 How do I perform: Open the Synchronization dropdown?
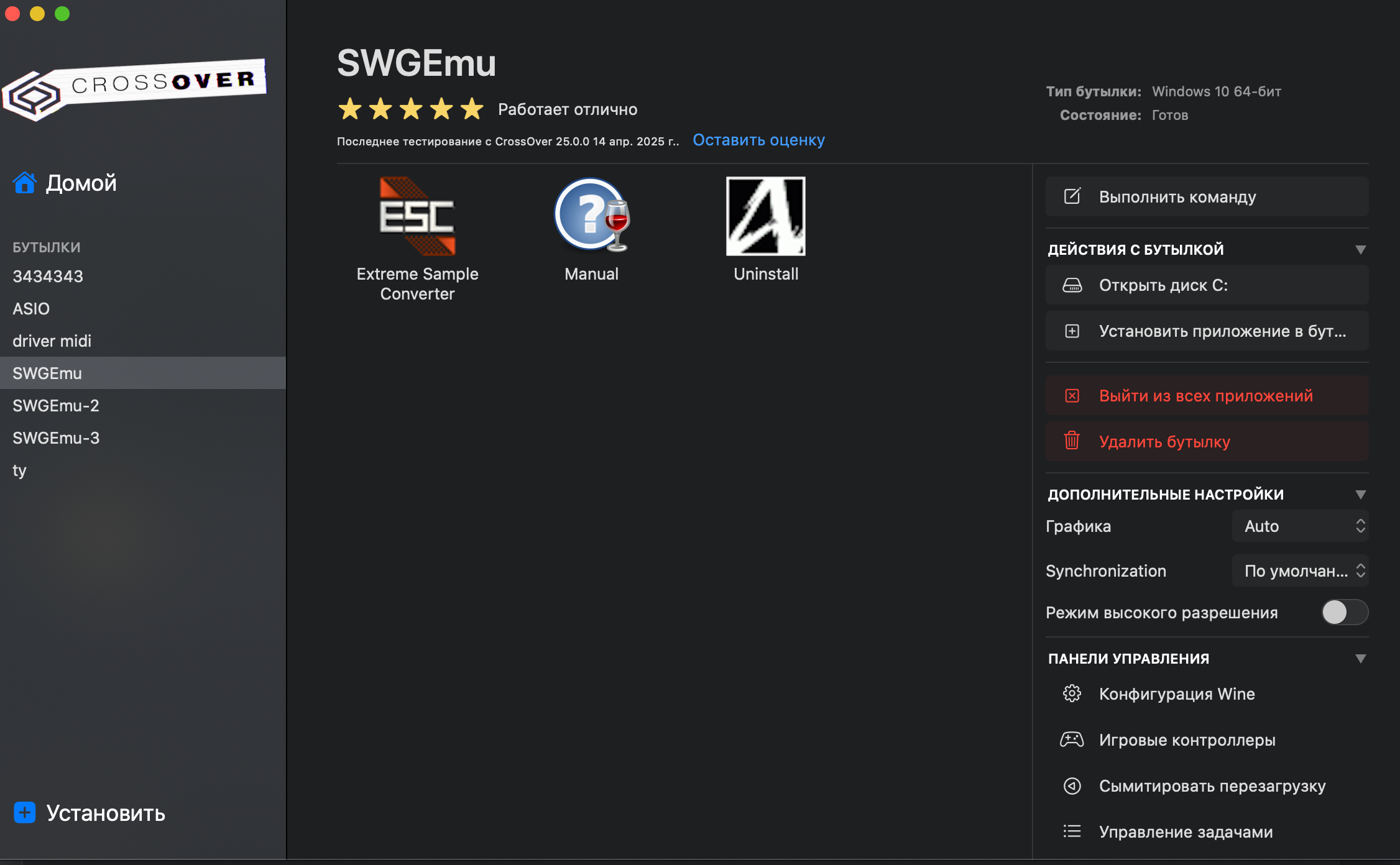[1300, 570]
